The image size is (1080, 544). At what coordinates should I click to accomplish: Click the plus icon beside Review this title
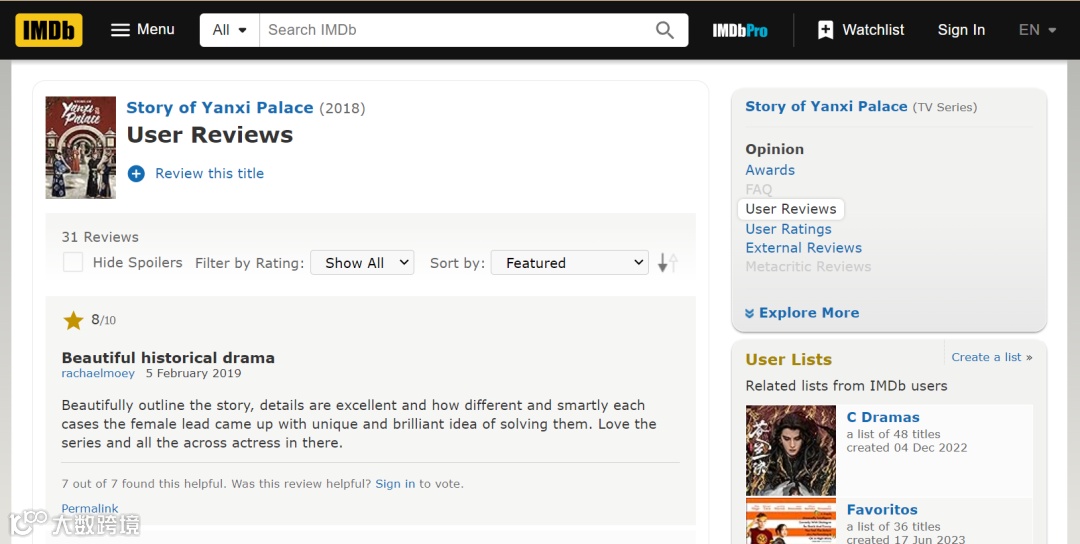click(136, 174)
